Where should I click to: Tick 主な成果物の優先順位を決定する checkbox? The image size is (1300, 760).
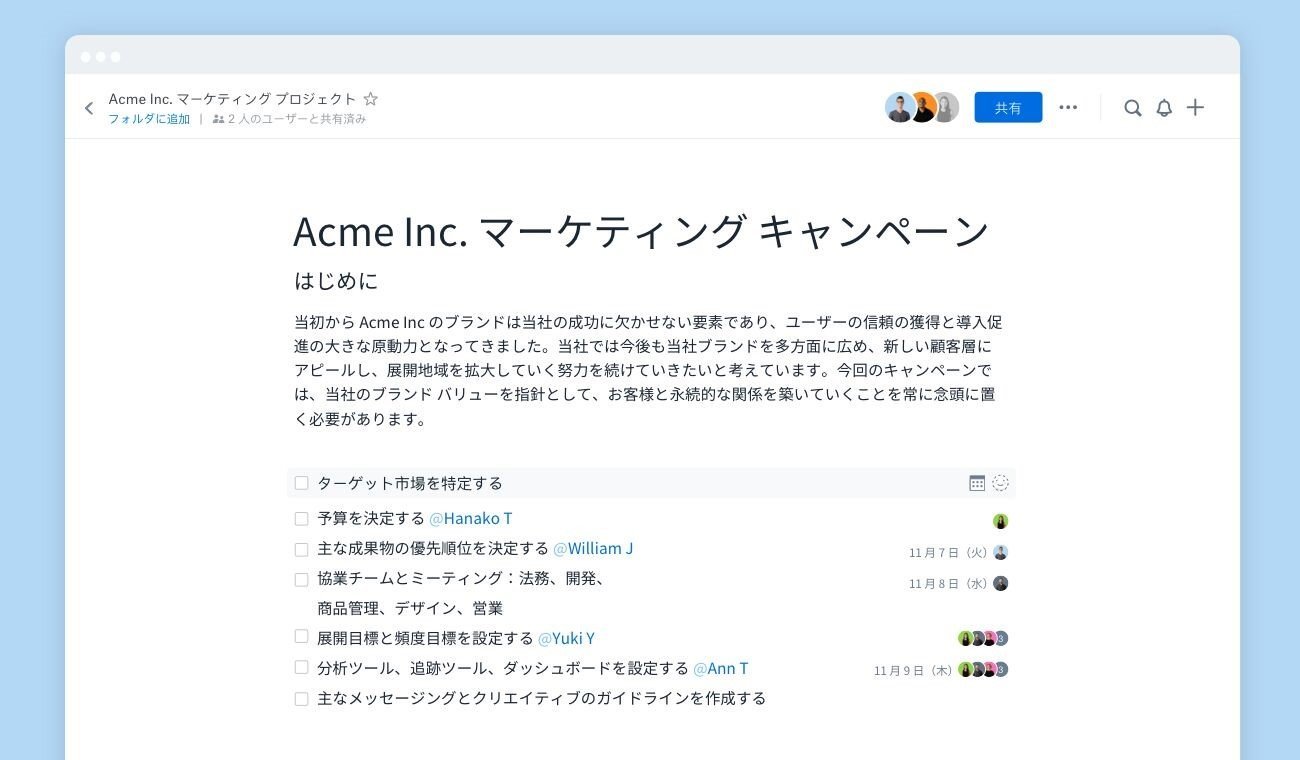coord(301,549)
